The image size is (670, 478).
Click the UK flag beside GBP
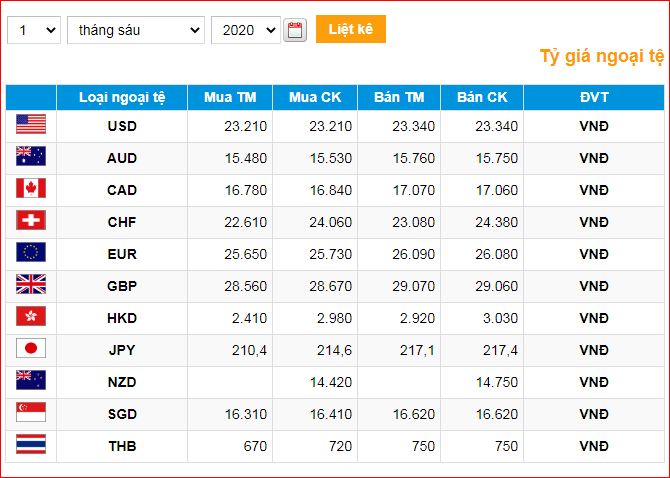(31, 284)
